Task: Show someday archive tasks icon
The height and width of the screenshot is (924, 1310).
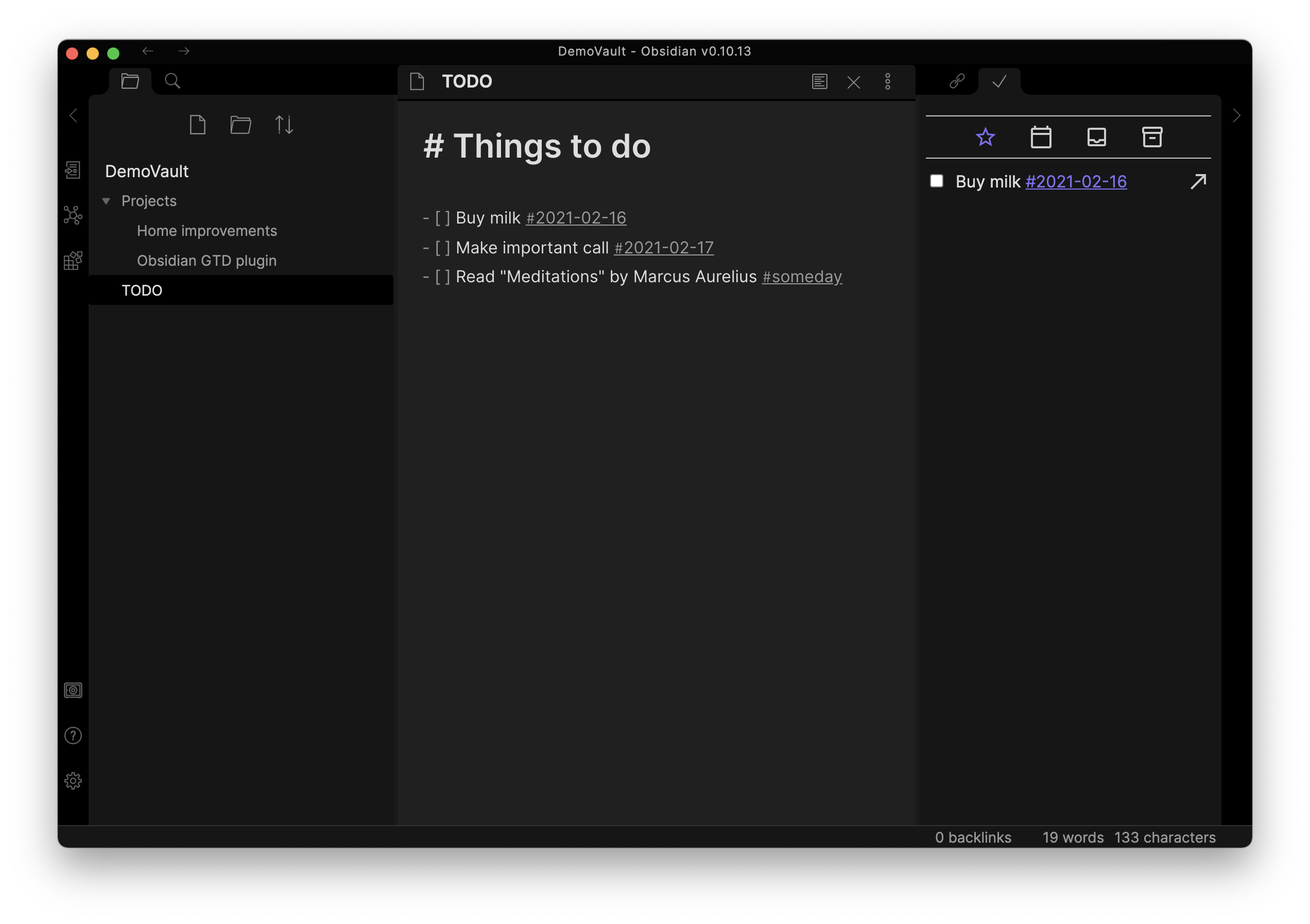Action: [1152, 137]
